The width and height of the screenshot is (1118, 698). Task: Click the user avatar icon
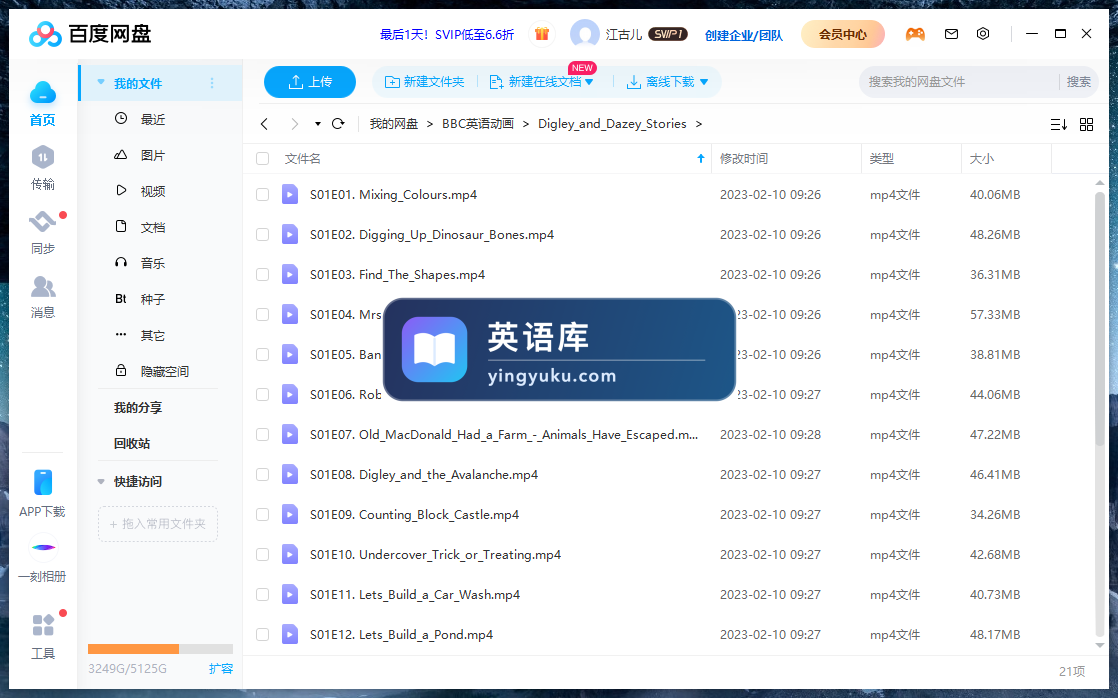[585, 34]
